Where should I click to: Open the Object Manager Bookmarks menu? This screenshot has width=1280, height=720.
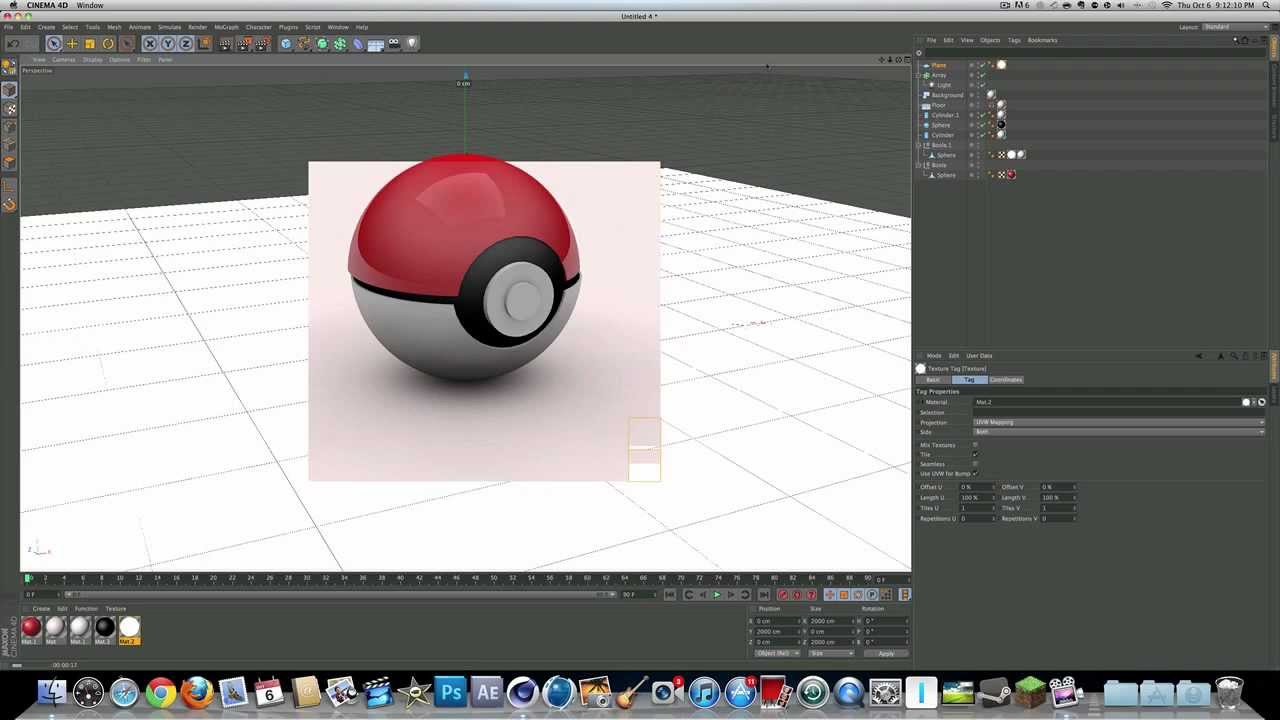point(1042,40)
